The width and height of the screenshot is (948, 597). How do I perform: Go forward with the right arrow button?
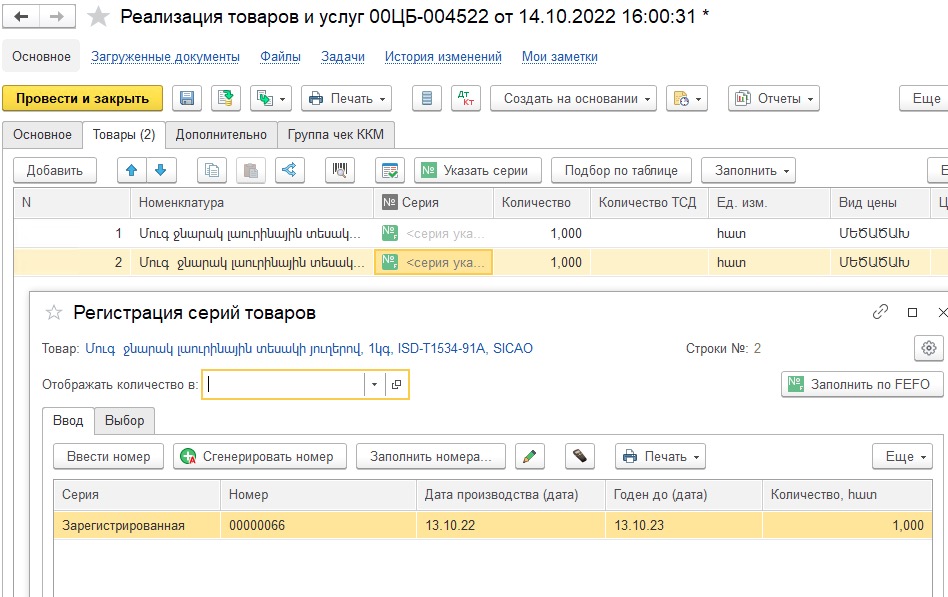(57, 16)
